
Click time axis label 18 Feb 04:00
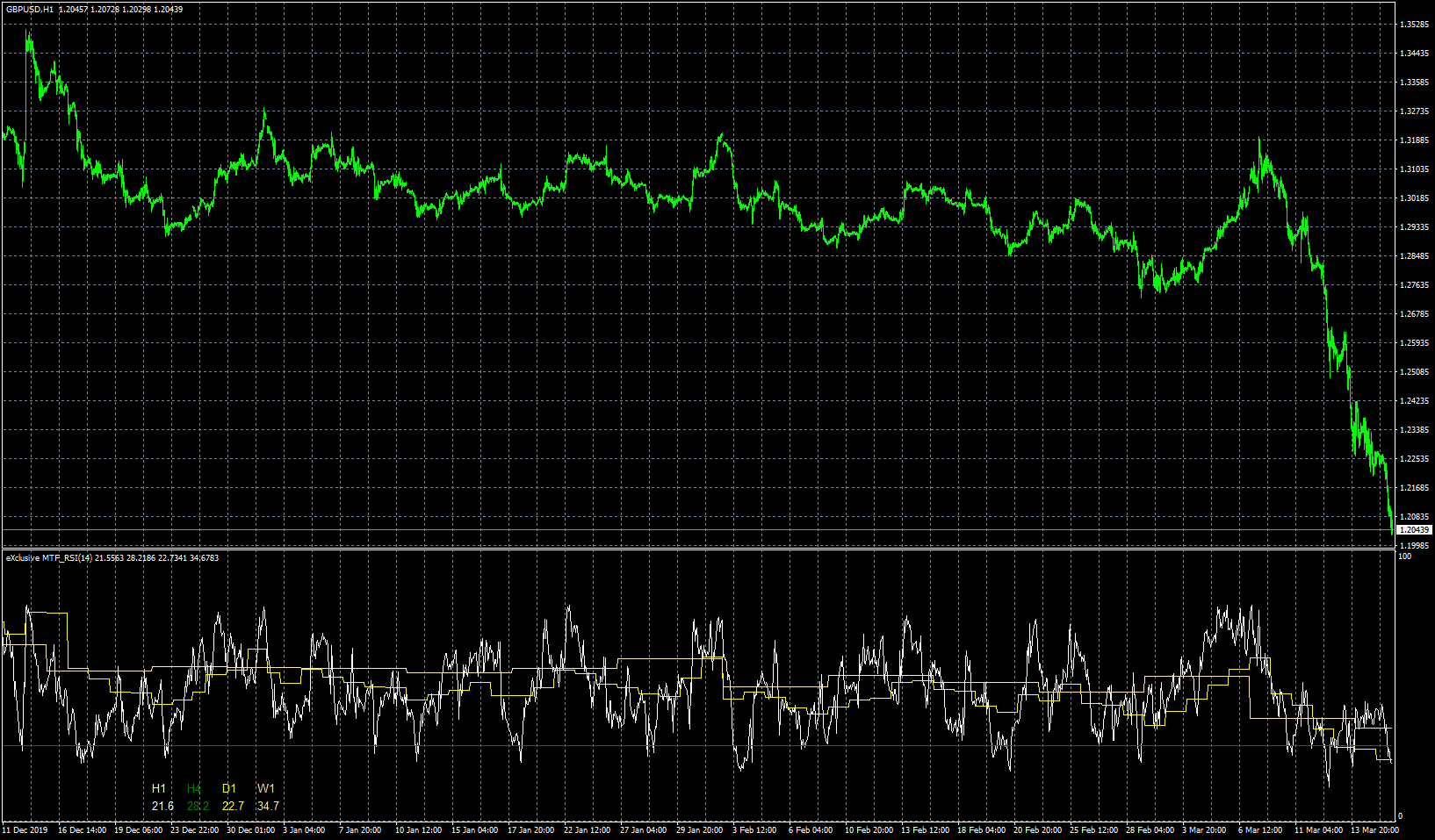pyautogui.click(x=981, y=829)
